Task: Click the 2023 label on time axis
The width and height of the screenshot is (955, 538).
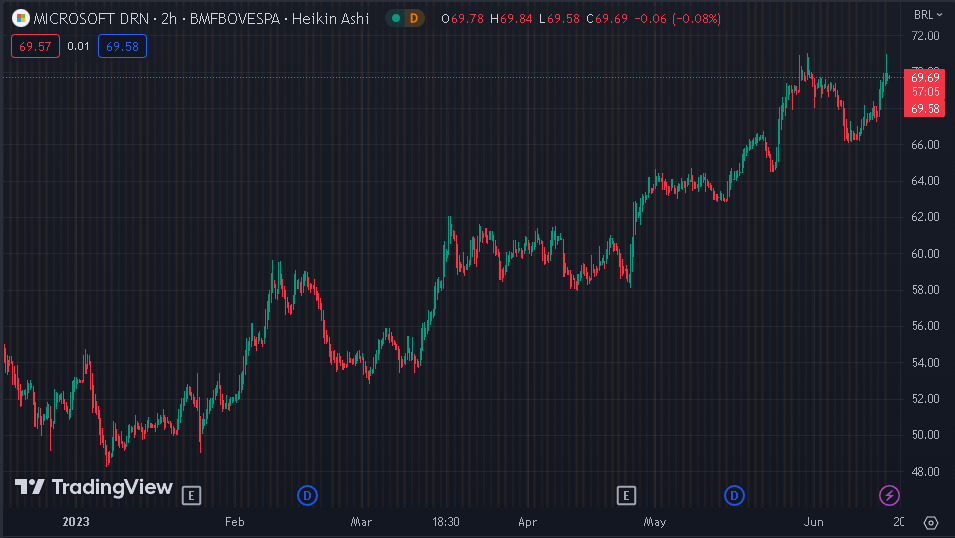Action: click(76, 522)
